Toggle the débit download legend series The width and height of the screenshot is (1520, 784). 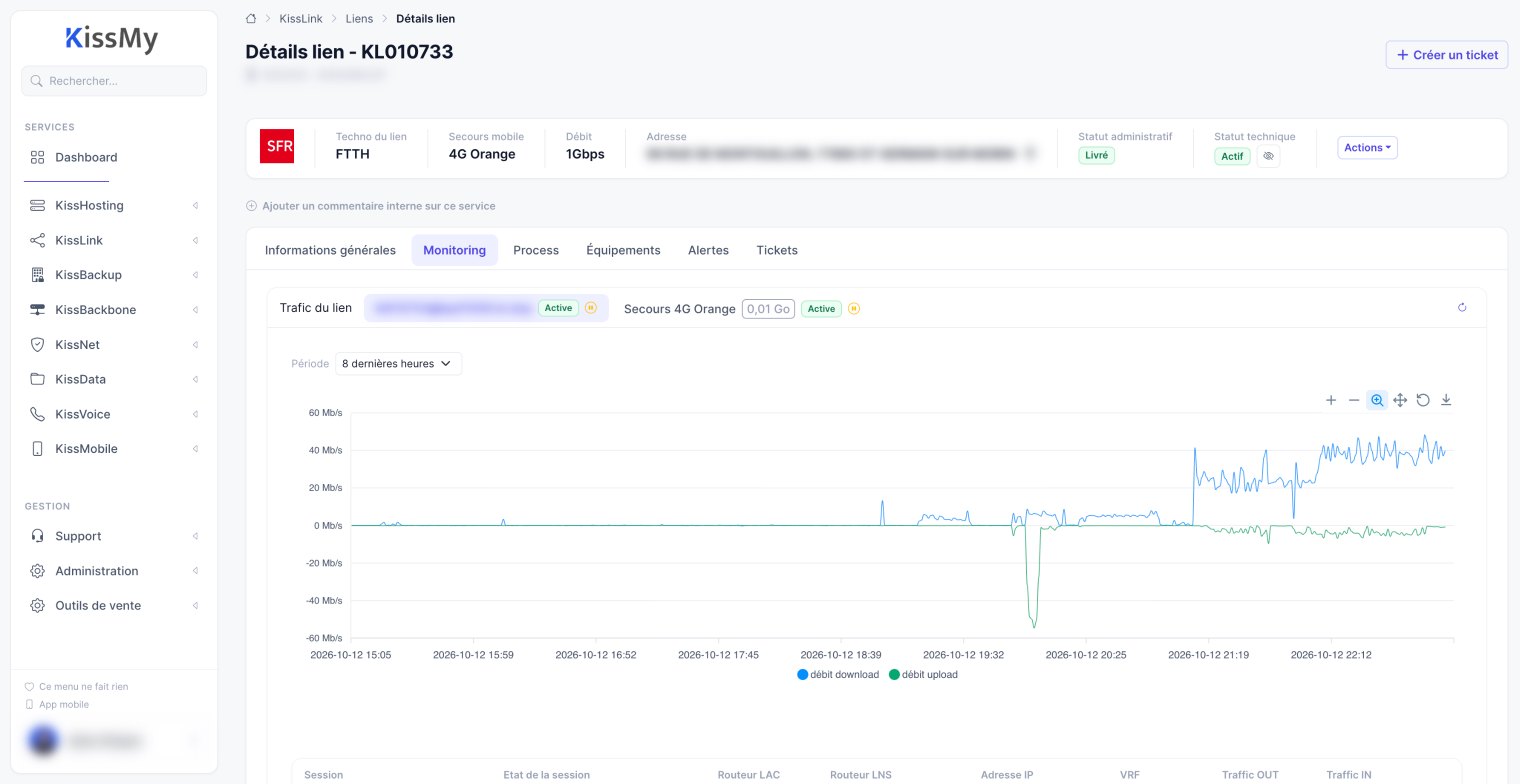(838, 675)
